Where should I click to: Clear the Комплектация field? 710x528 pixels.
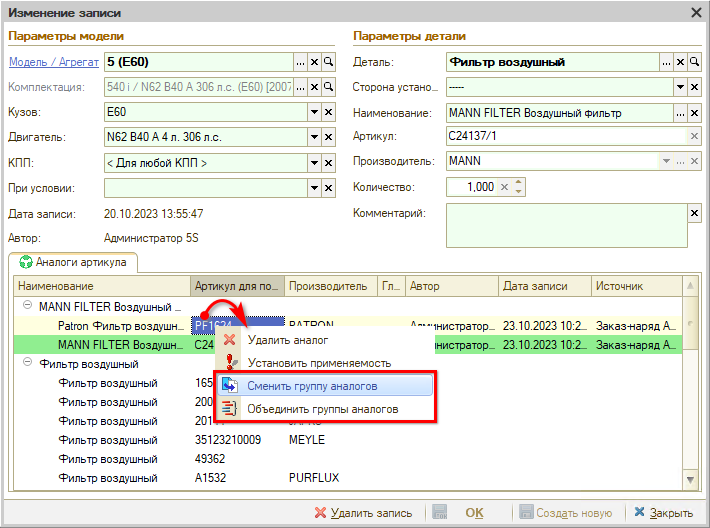tap(314, 87)
